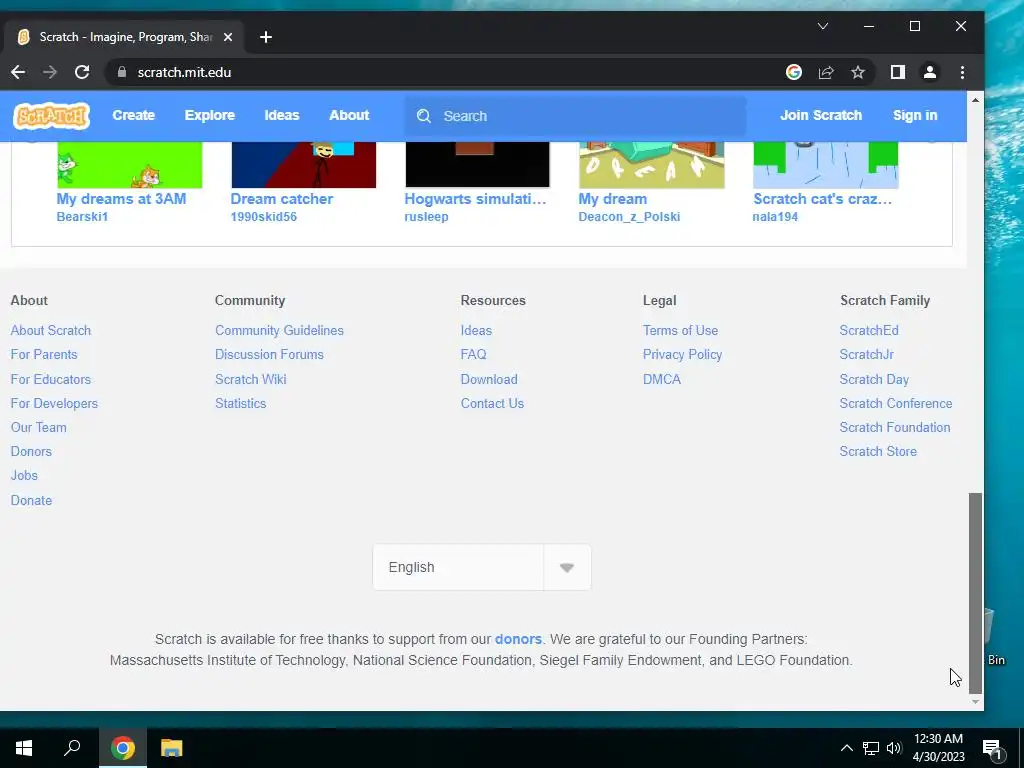Open Windows taskbar search
This screenshot has height=768, width=1024.
72,748
